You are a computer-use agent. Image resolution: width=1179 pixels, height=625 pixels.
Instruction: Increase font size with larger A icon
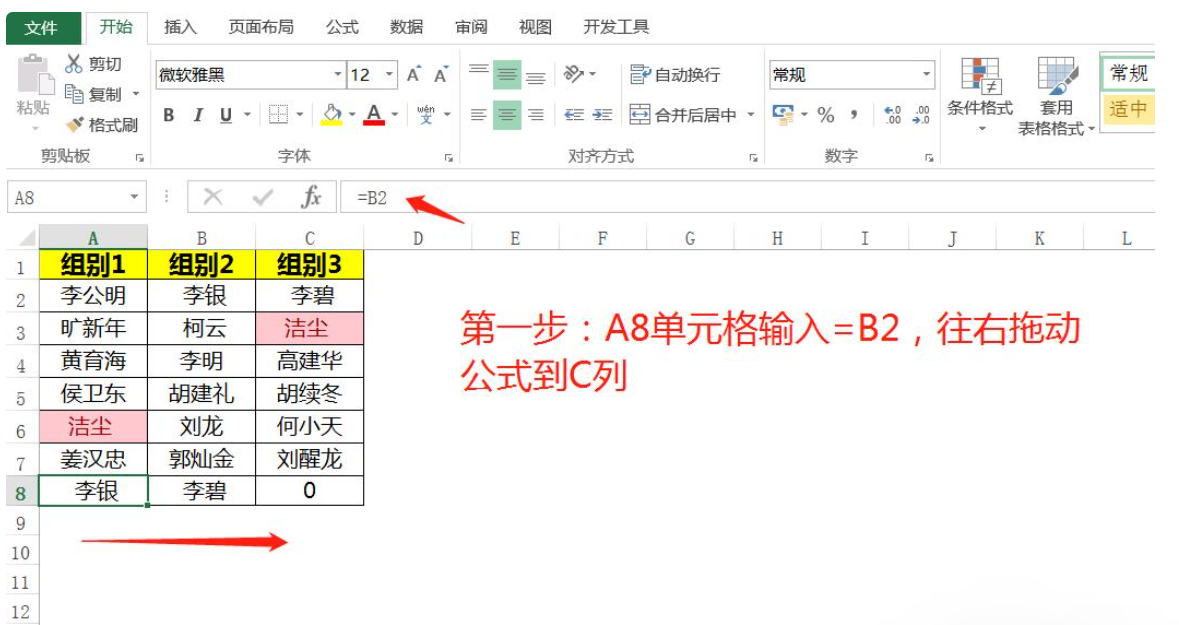tap(414, 74)
